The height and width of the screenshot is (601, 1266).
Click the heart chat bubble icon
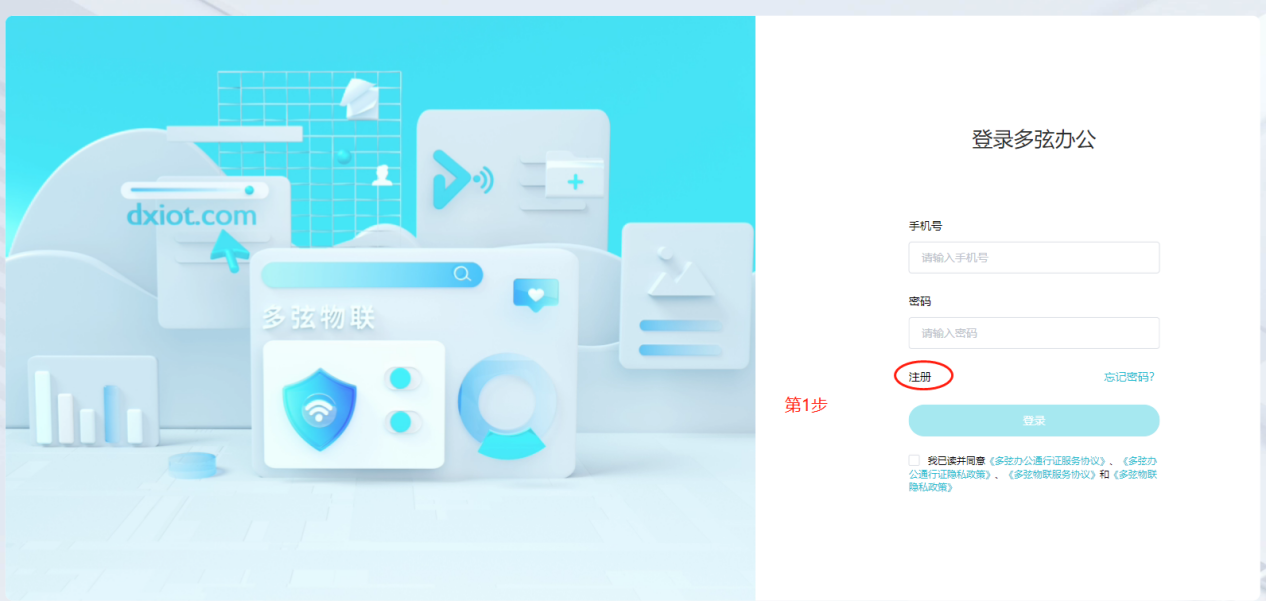click(x=536, y=295)
